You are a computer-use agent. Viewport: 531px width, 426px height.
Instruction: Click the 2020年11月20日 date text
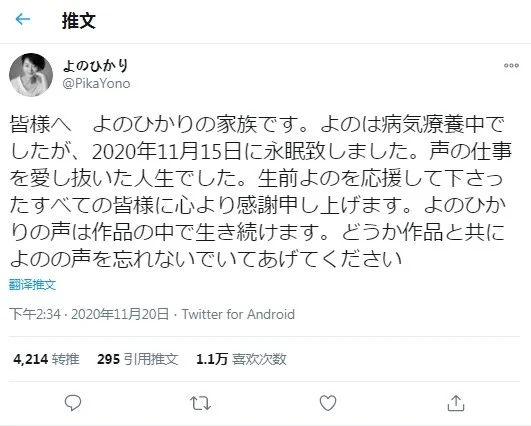(120, 314)
